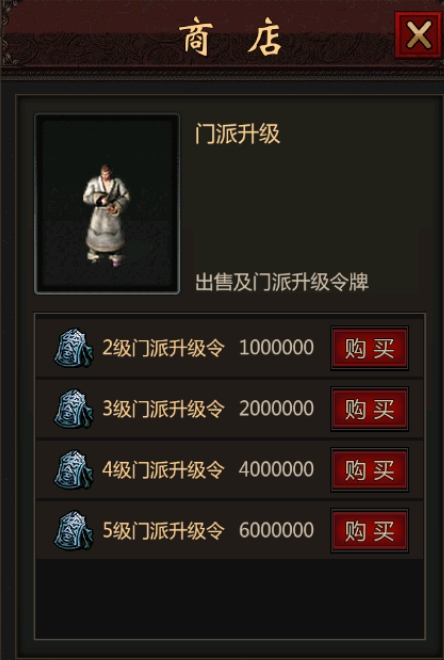The height and width of the screenshot is (660, 444).
Task: Click the 4级门派升级令 item label
Action: tap(163, 470)
